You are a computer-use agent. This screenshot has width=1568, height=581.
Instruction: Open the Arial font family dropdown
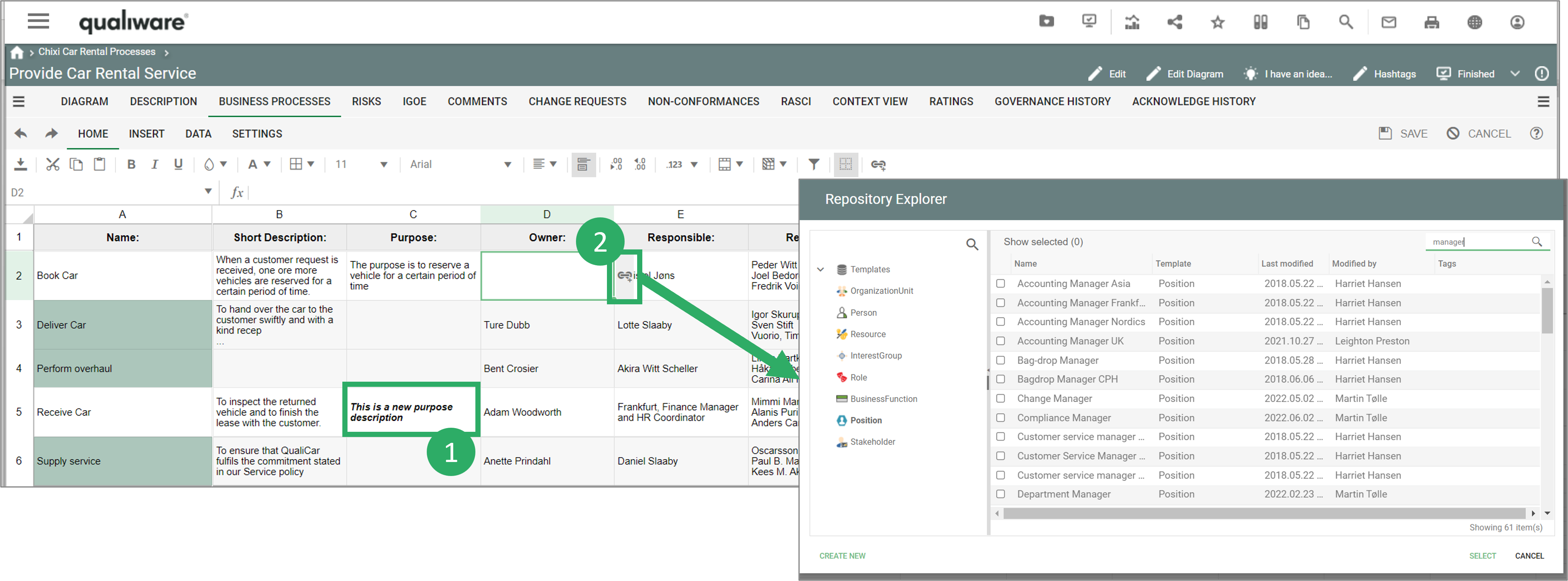pyautogui.click(x=508, y=164)
